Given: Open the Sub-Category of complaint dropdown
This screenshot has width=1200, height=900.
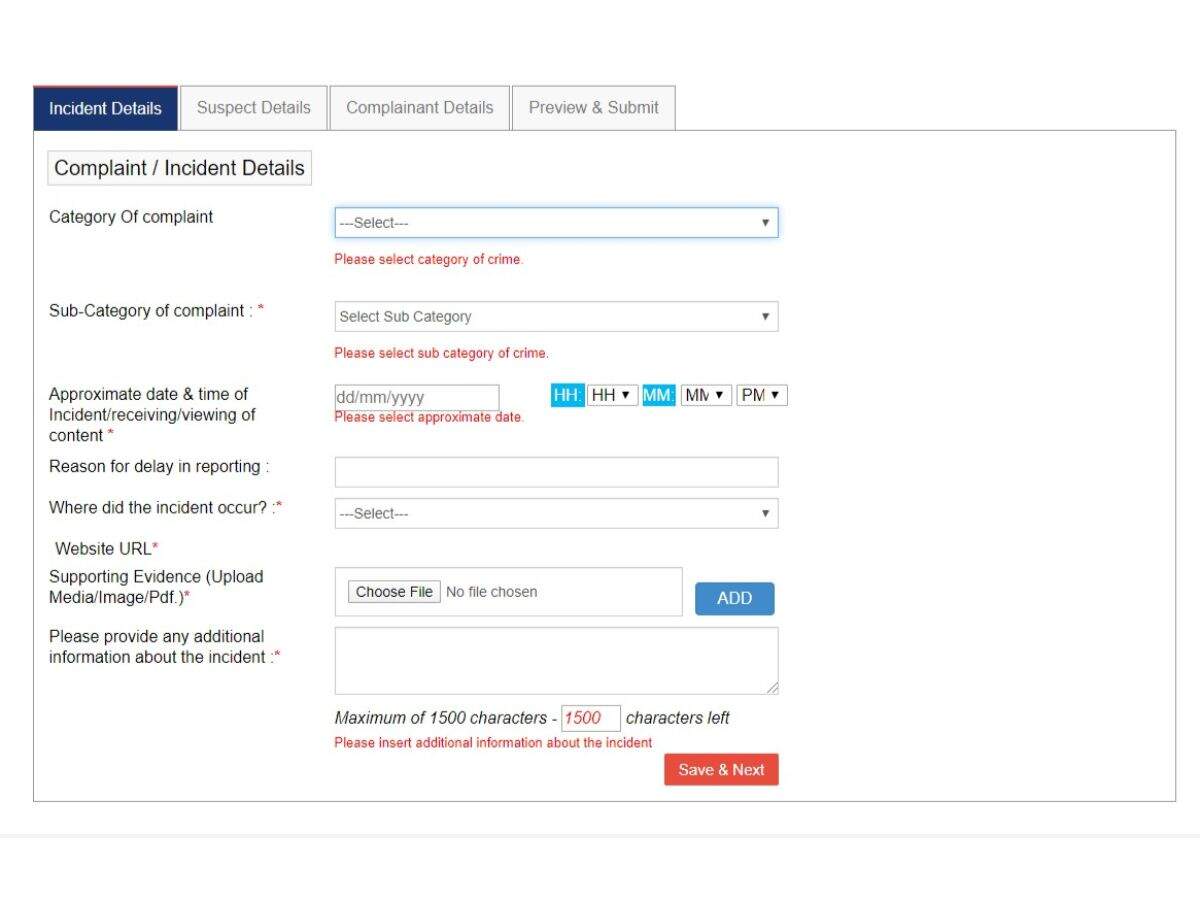Looking at the screenshot, I should [555, 316].
